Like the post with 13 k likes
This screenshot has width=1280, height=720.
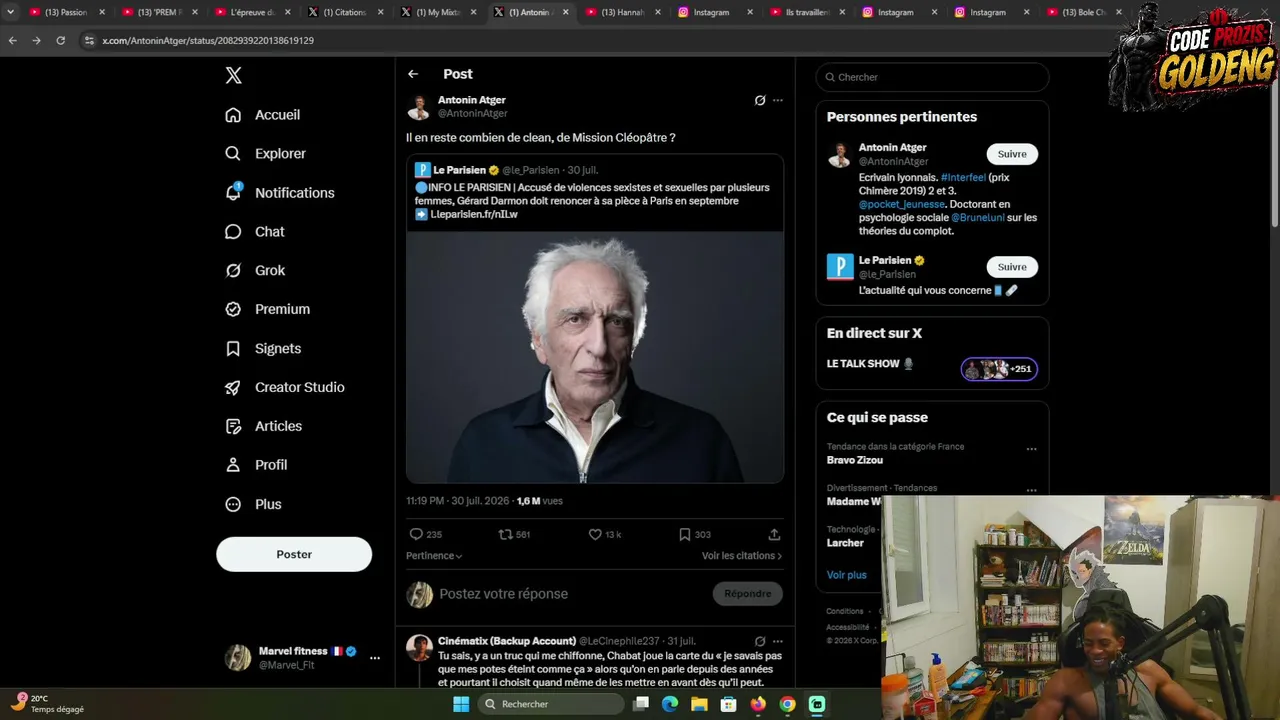pyautogui.click(x=595, y=534)
